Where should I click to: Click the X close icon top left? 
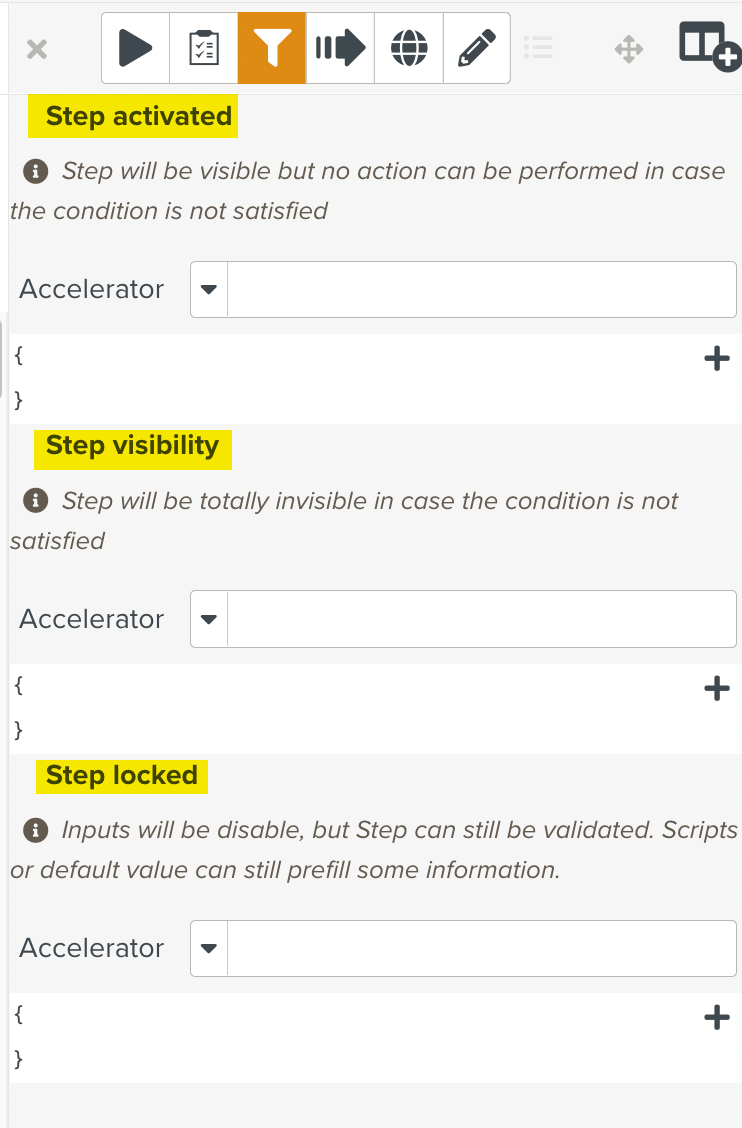(36, 47)
